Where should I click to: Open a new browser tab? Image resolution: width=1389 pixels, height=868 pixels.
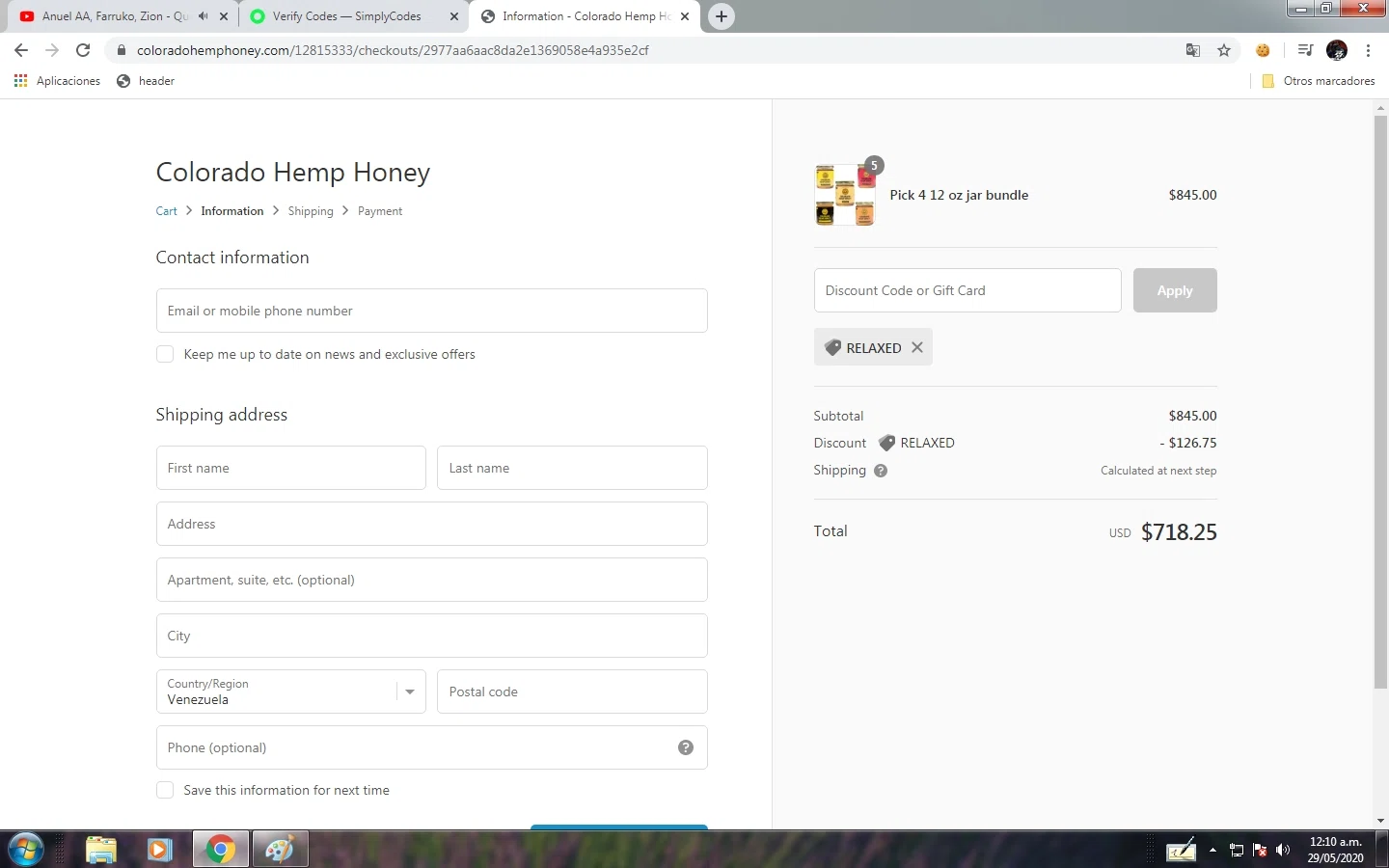722,16
